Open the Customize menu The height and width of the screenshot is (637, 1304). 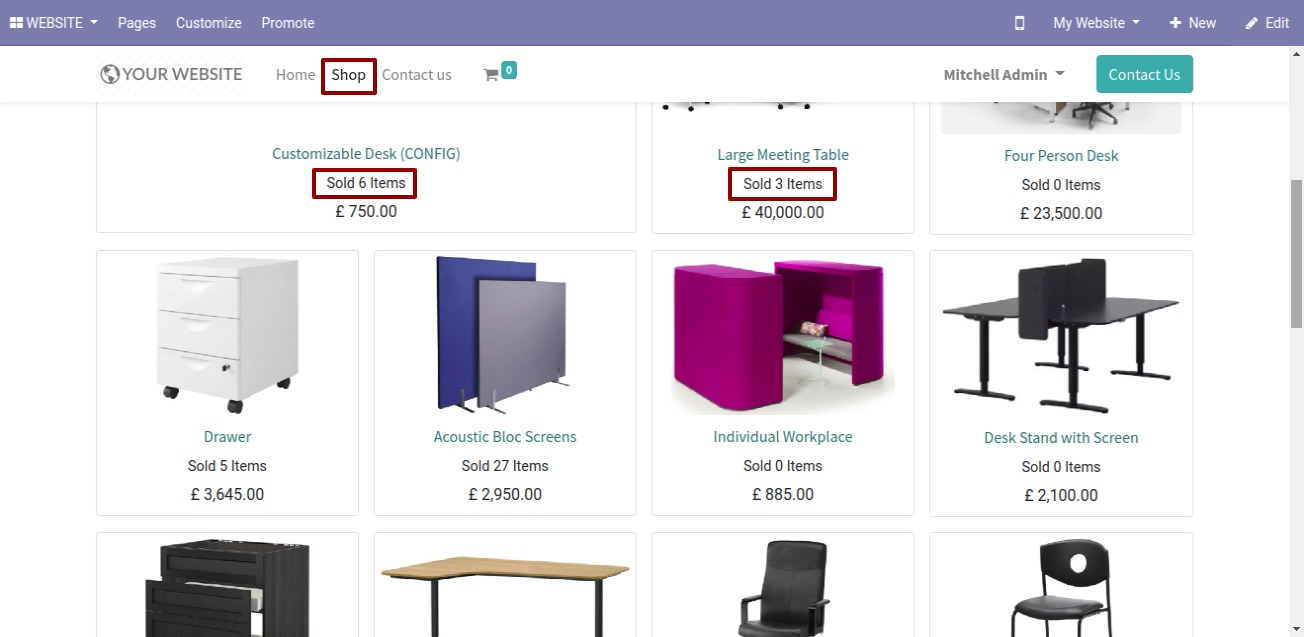[x=209, y=23]
